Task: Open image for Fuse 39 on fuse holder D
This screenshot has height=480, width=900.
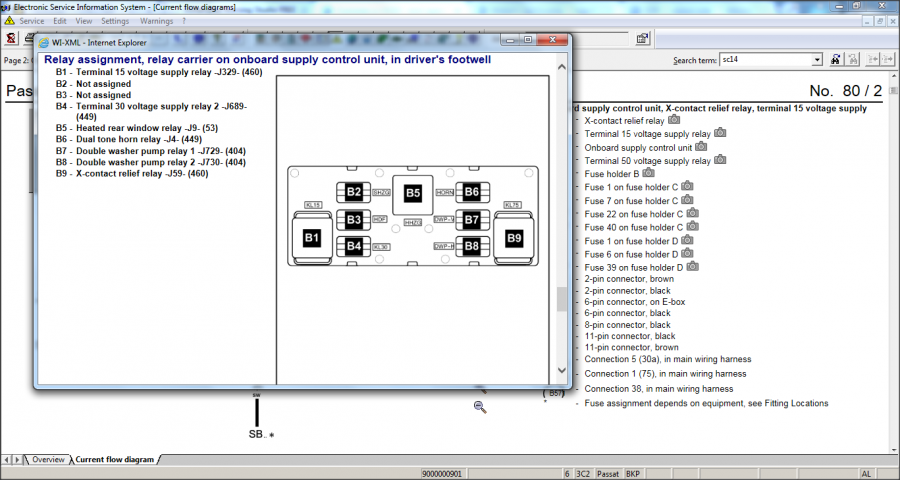Action: pos(692,267)
